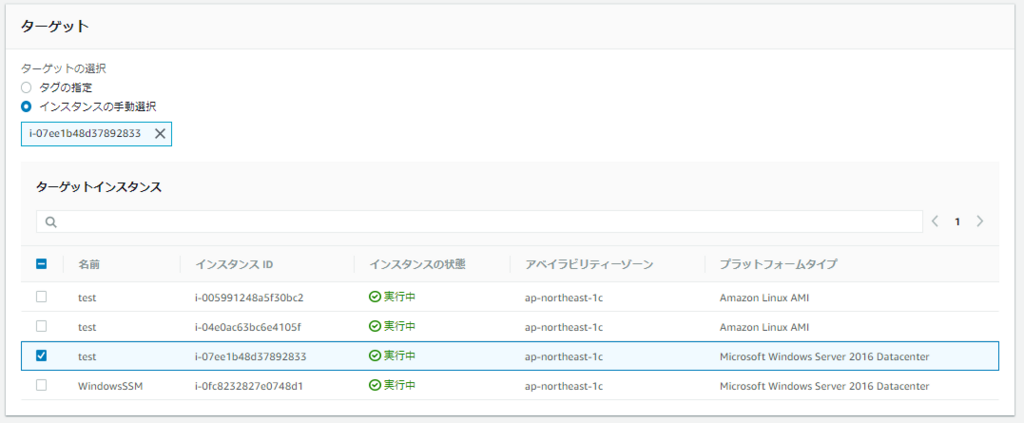
Task: Click the ターゲットインスタンス heading
Action: (x=99, y=187)
